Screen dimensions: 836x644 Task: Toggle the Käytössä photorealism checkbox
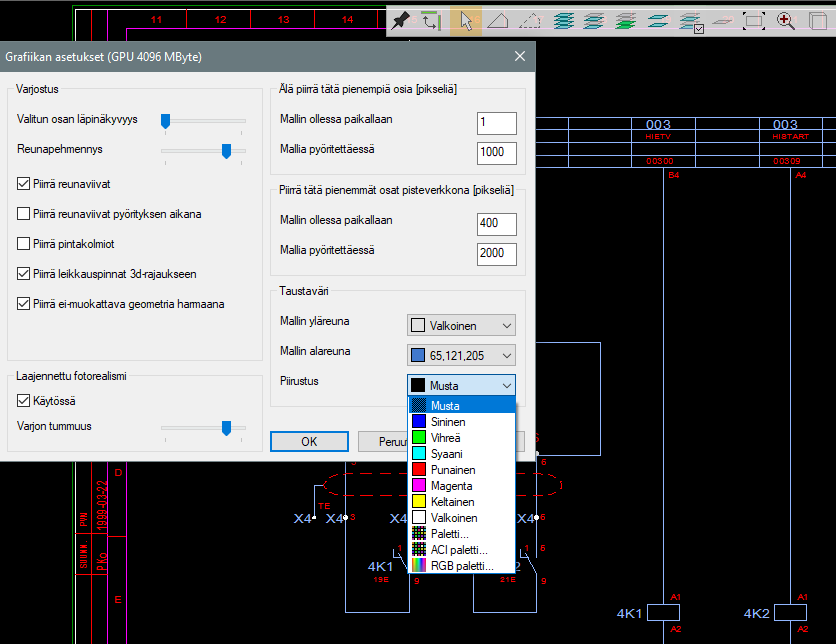coord(24,401)
